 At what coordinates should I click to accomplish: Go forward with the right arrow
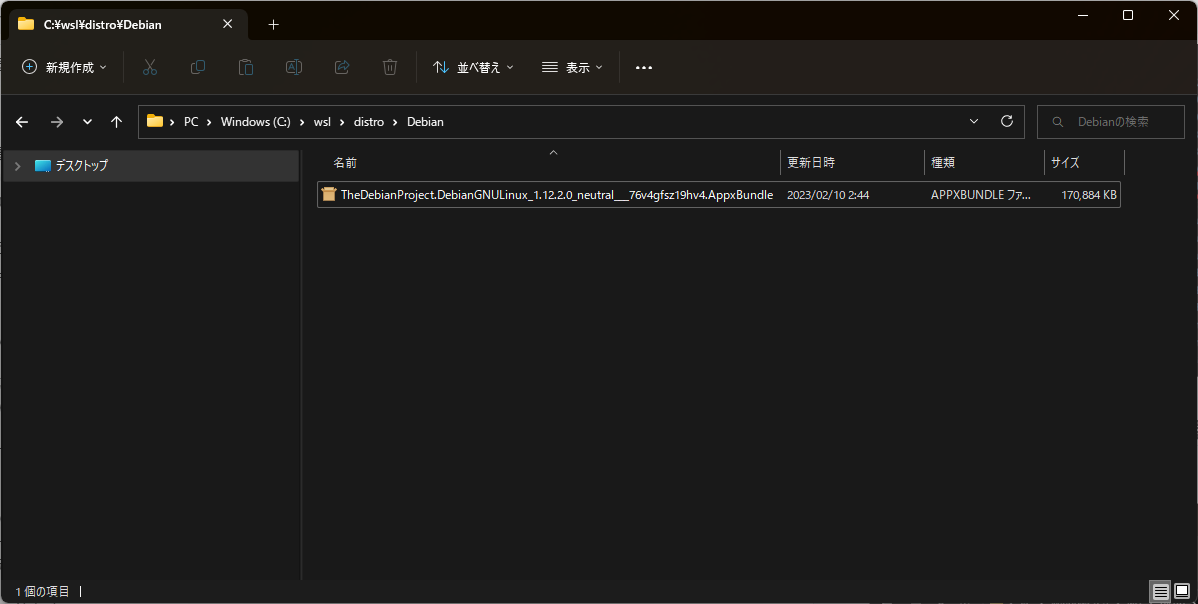click(57, 122)
